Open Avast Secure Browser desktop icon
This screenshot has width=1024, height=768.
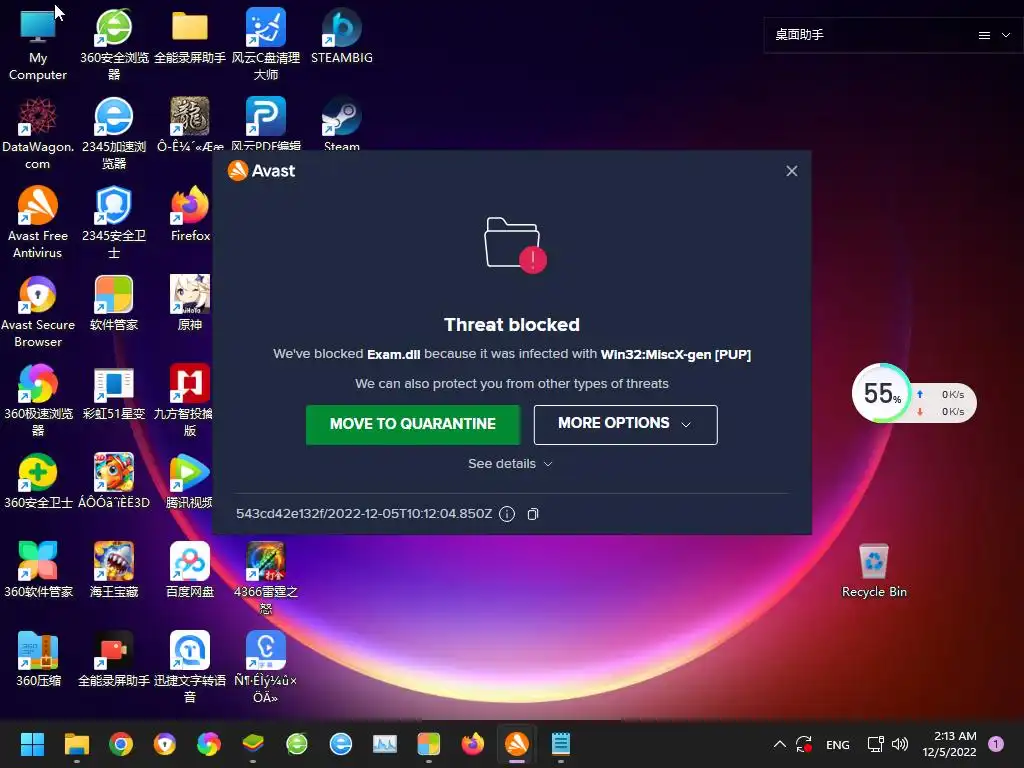coord(38,311)
